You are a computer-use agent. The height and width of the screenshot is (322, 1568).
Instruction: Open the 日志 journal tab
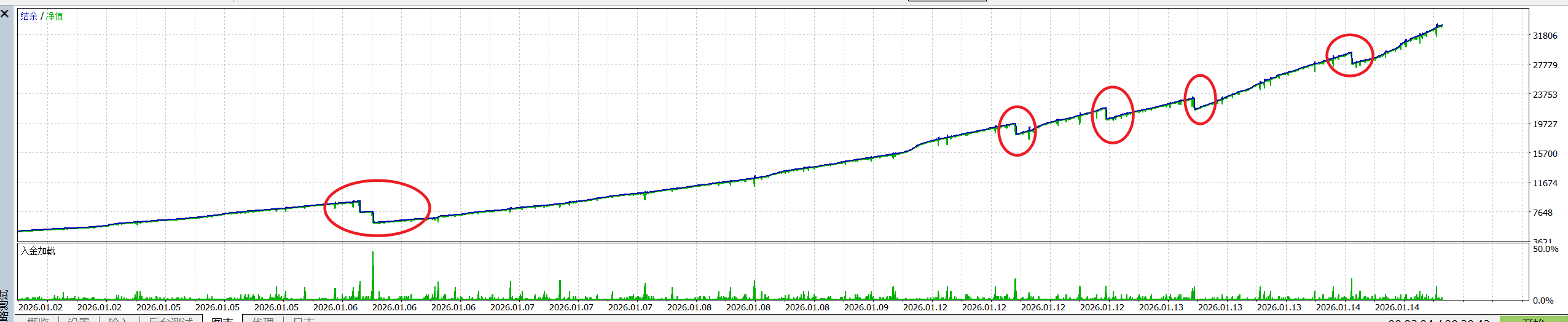click(304, 319)
